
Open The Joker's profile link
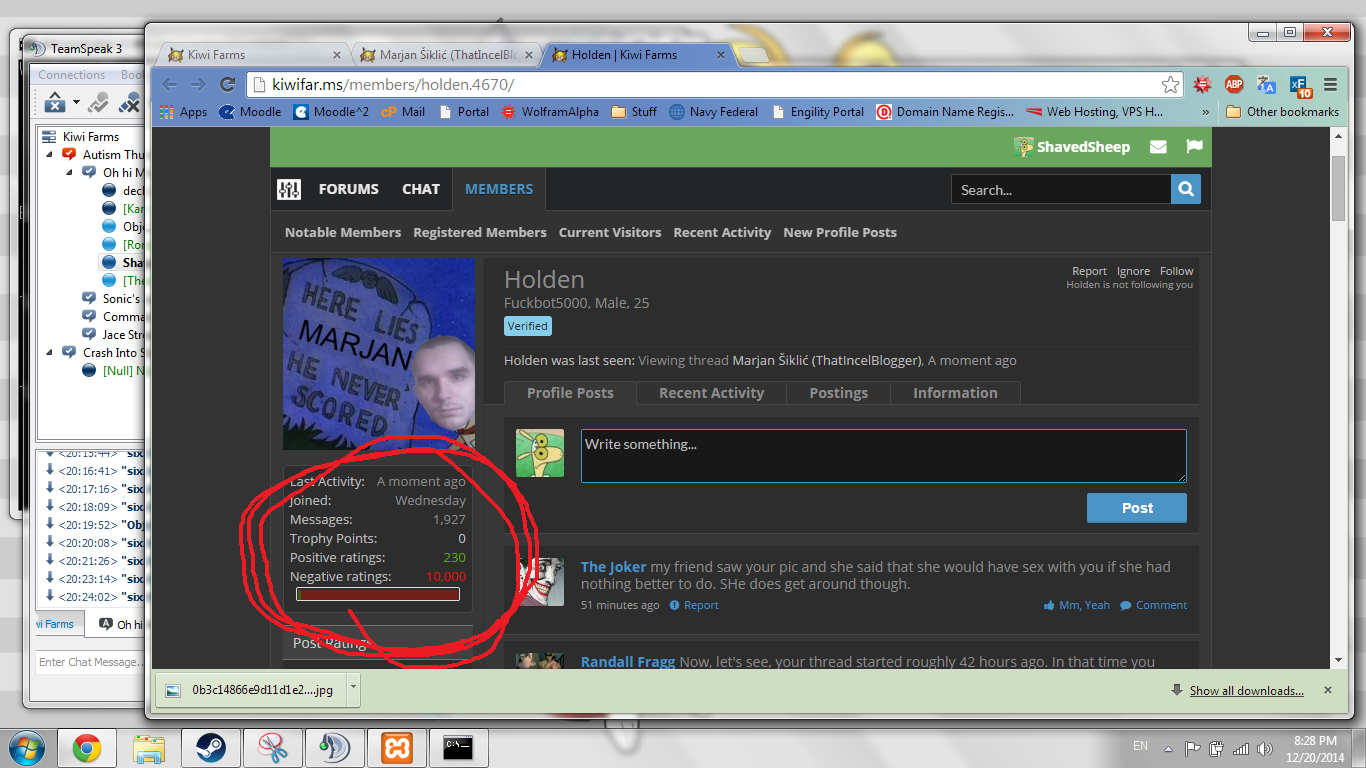coord(613,567)
